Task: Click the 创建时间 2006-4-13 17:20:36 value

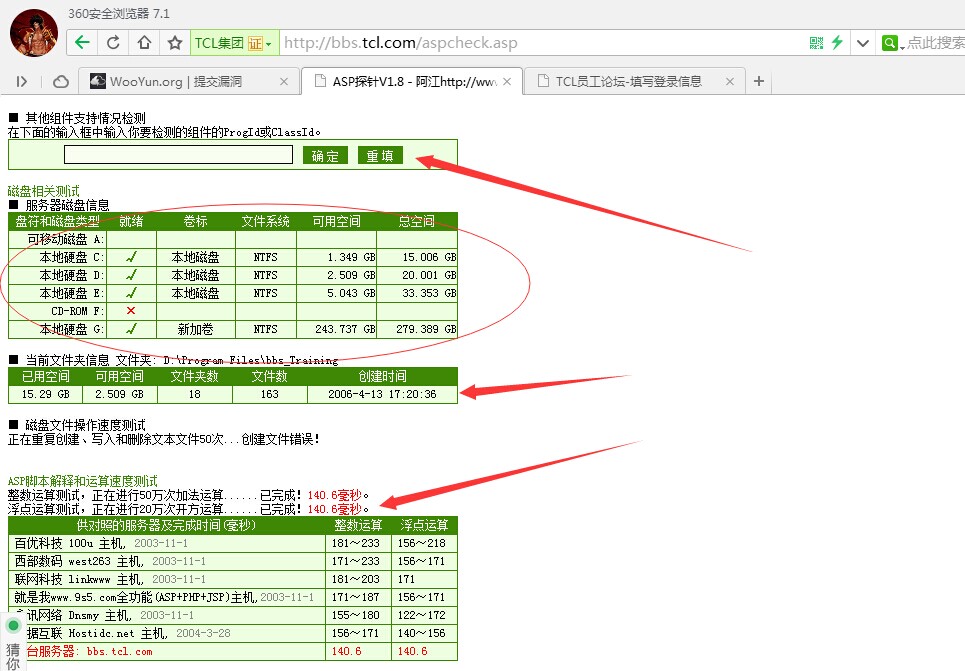Action: pos(382,394)
